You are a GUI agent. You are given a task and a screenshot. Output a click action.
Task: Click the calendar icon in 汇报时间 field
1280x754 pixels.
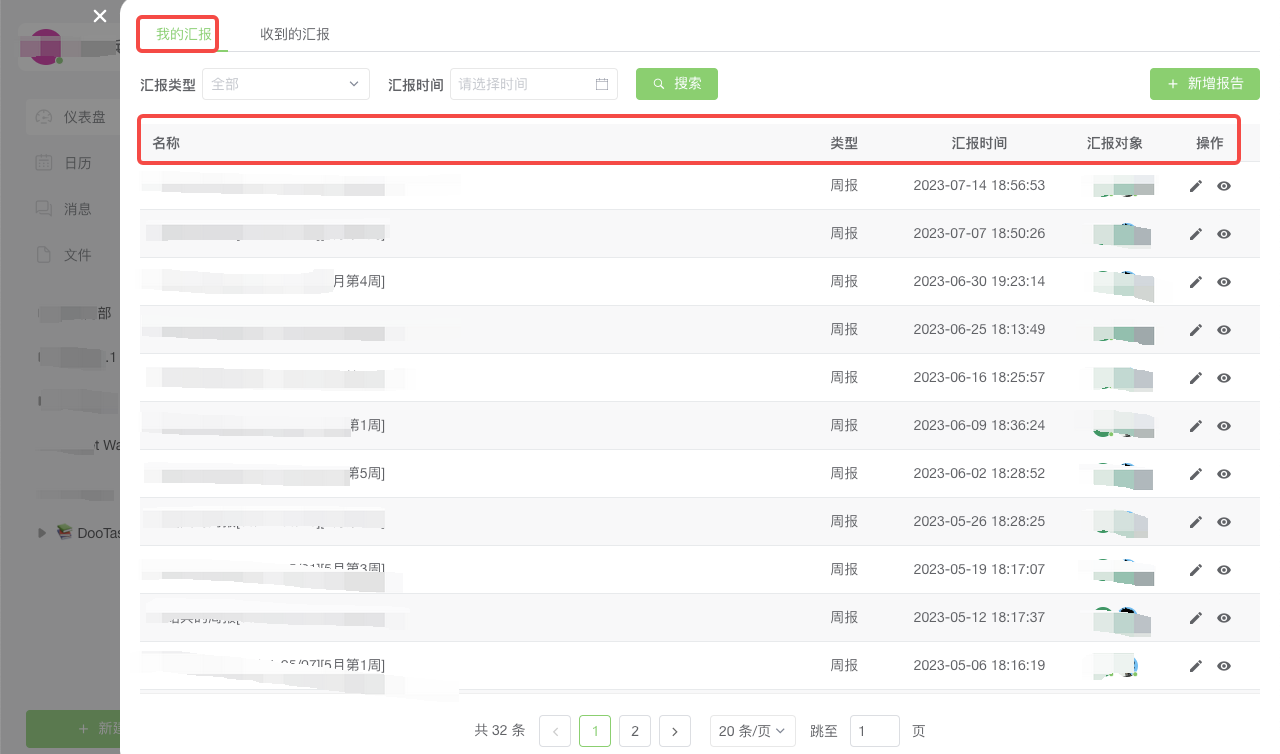(602, 85)
